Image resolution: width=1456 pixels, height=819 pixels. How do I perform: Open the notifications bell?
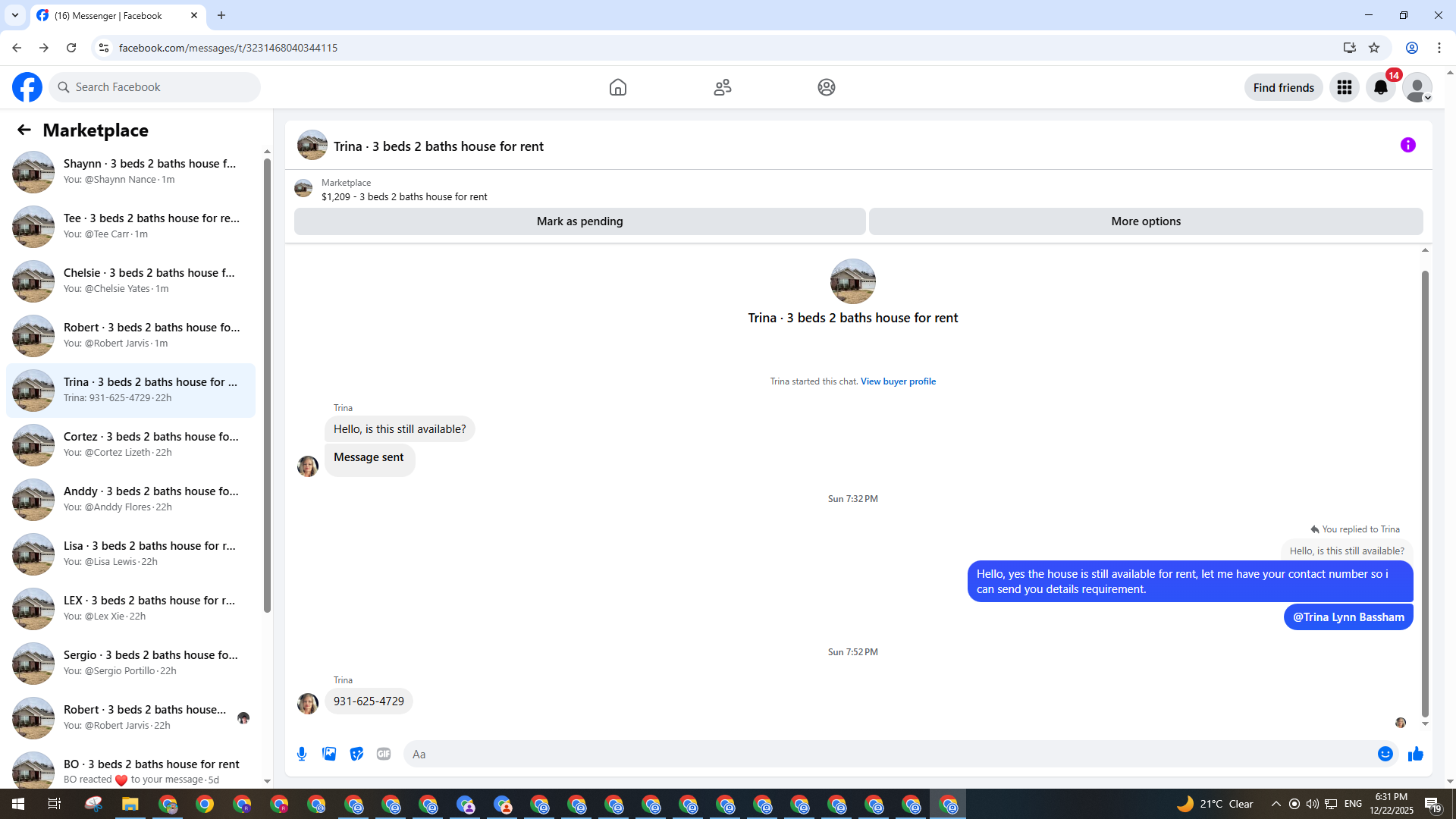1380,87
